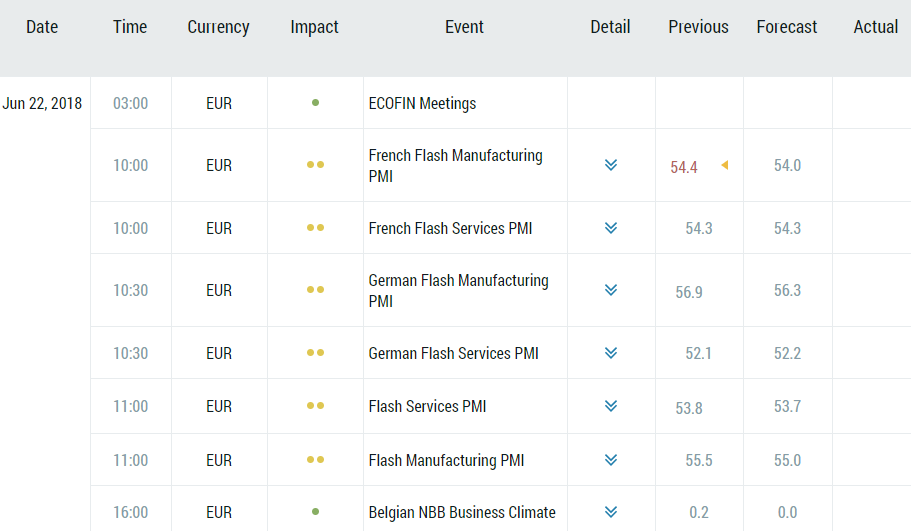Click ECOFIN Meetings low impact dot
The image size is (911, 531).
point(315,103)
